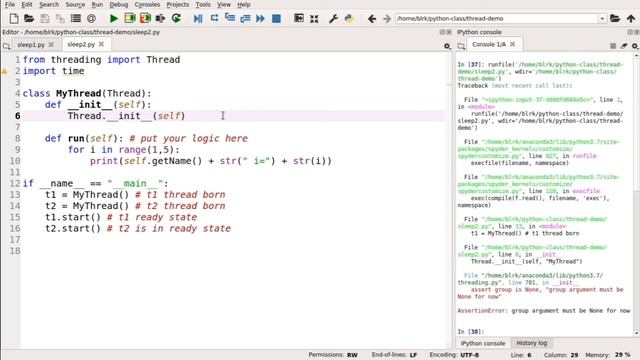Click warning icon on line 2

4,71
